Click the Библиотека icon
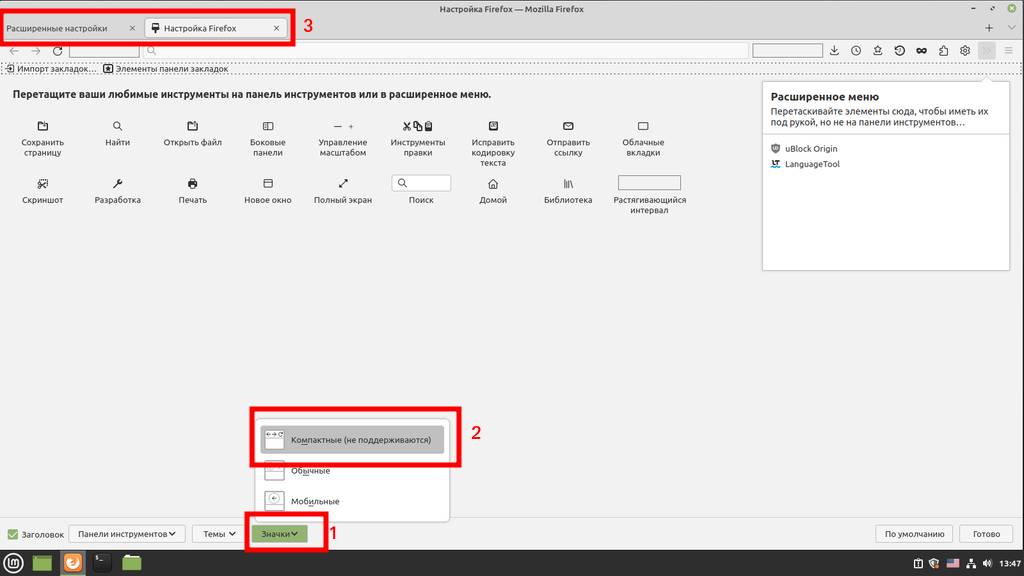 click(568, 184)
